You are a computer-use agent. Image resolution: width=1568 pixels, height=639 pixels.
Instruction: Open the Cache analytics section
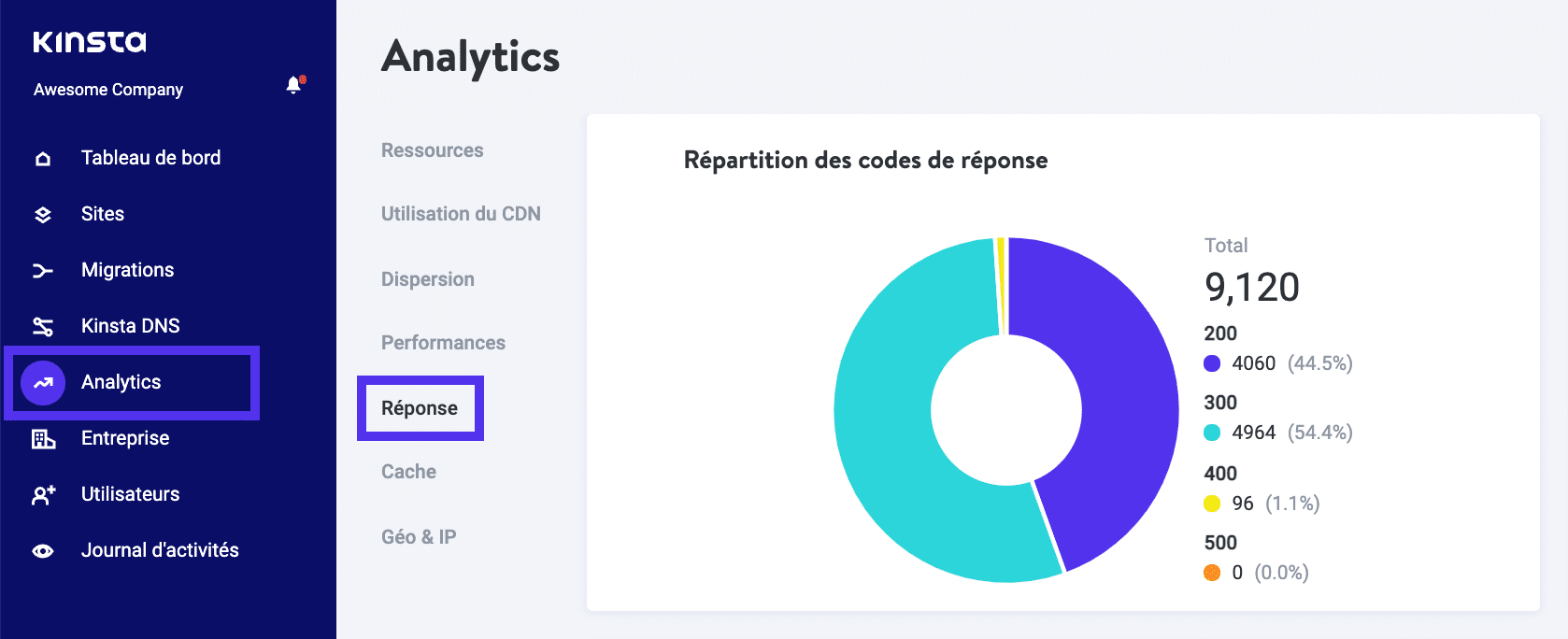coord(407,471)
